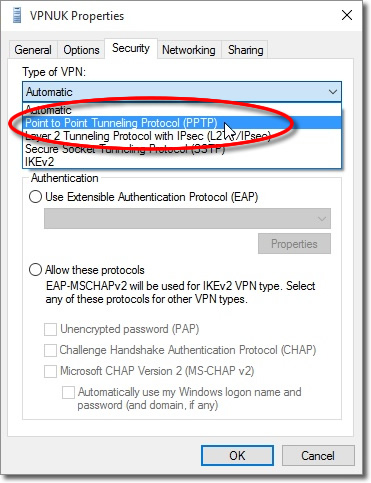Select IKEv2 VPN type option
This screenshot has height=483, width=371.
(x=183, y=162)
